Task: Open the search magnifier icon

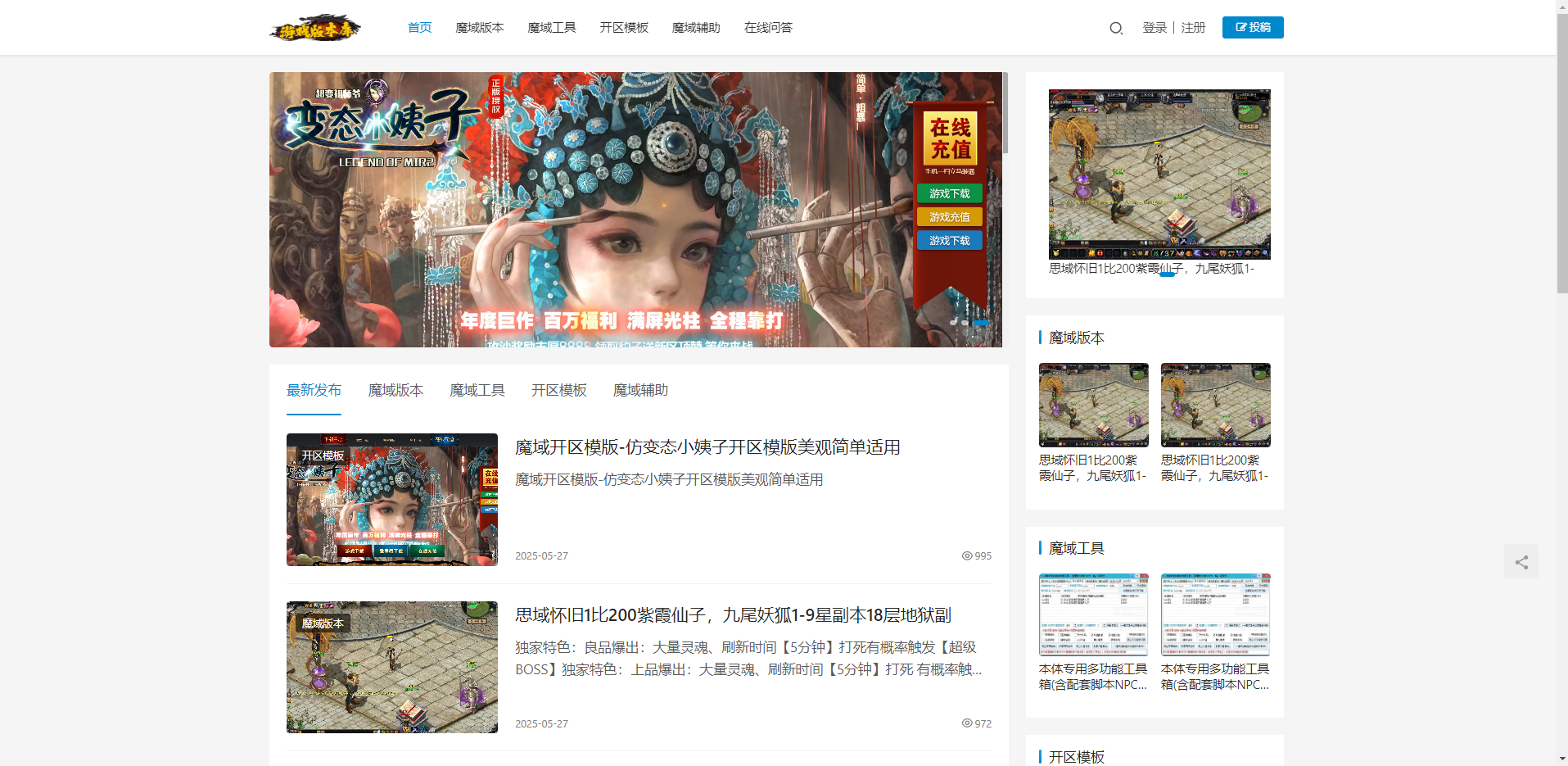Action: [1116, 28]
